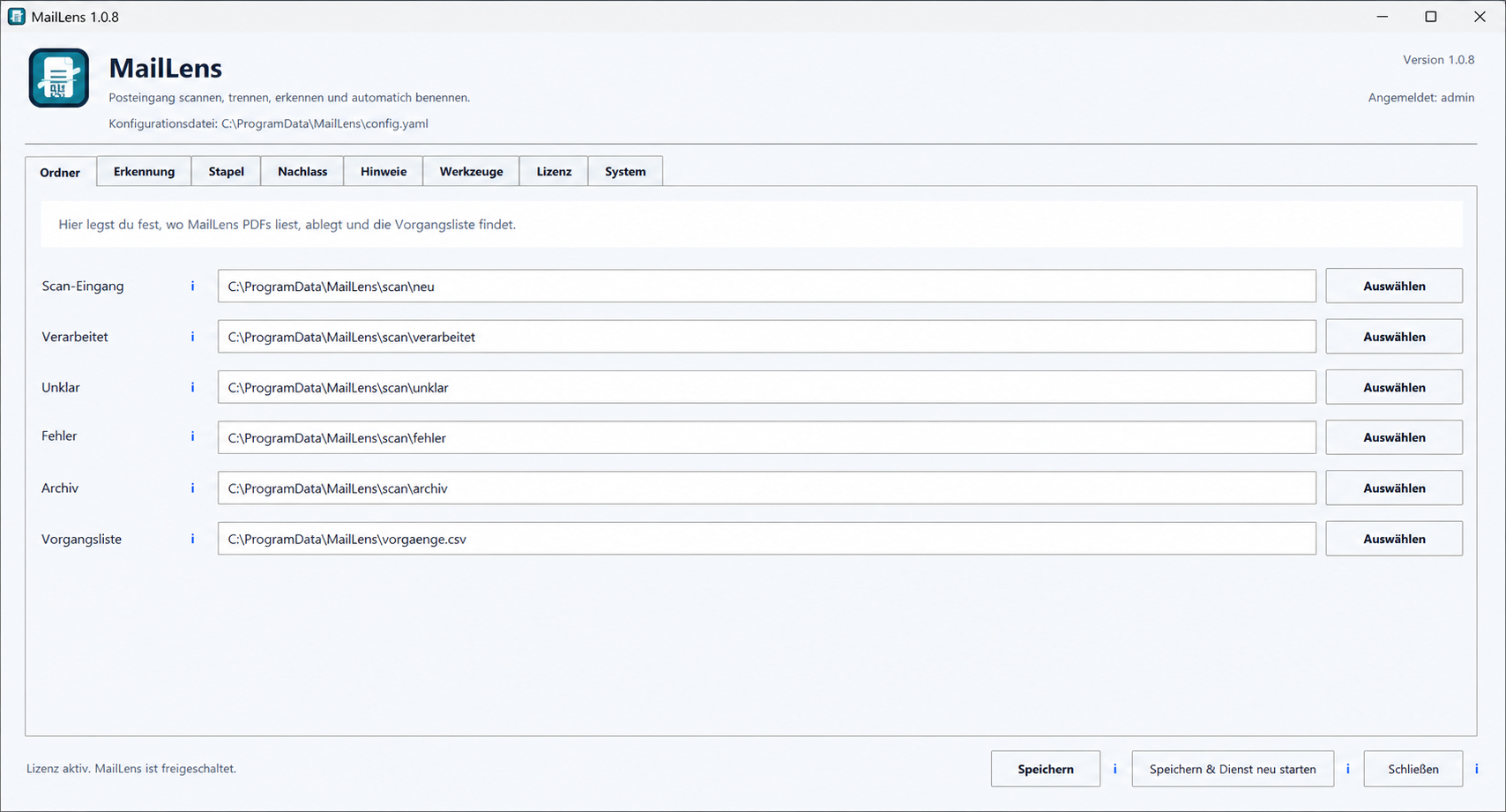Click the Konfigurationsdatei path text

pyautogui.click(x=269, y=123)
